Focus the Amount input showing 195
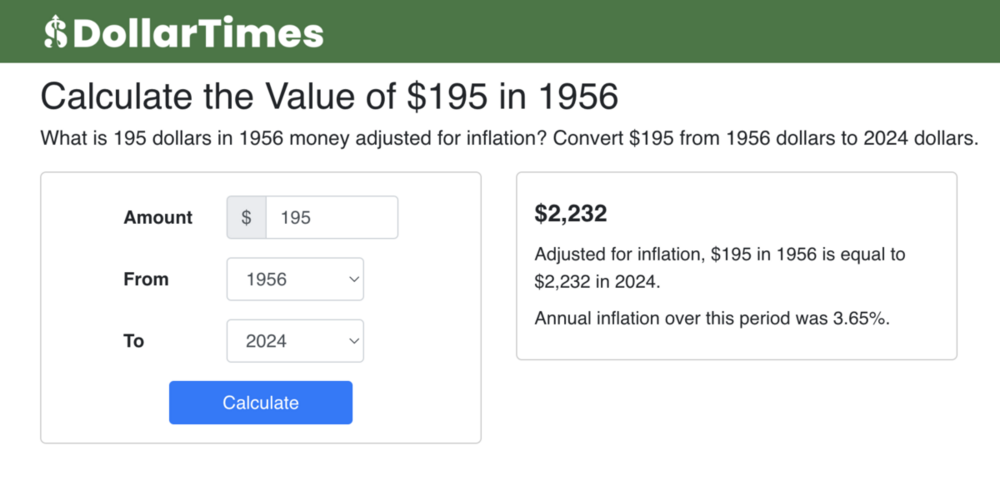1000x485 pixels. 331,218
